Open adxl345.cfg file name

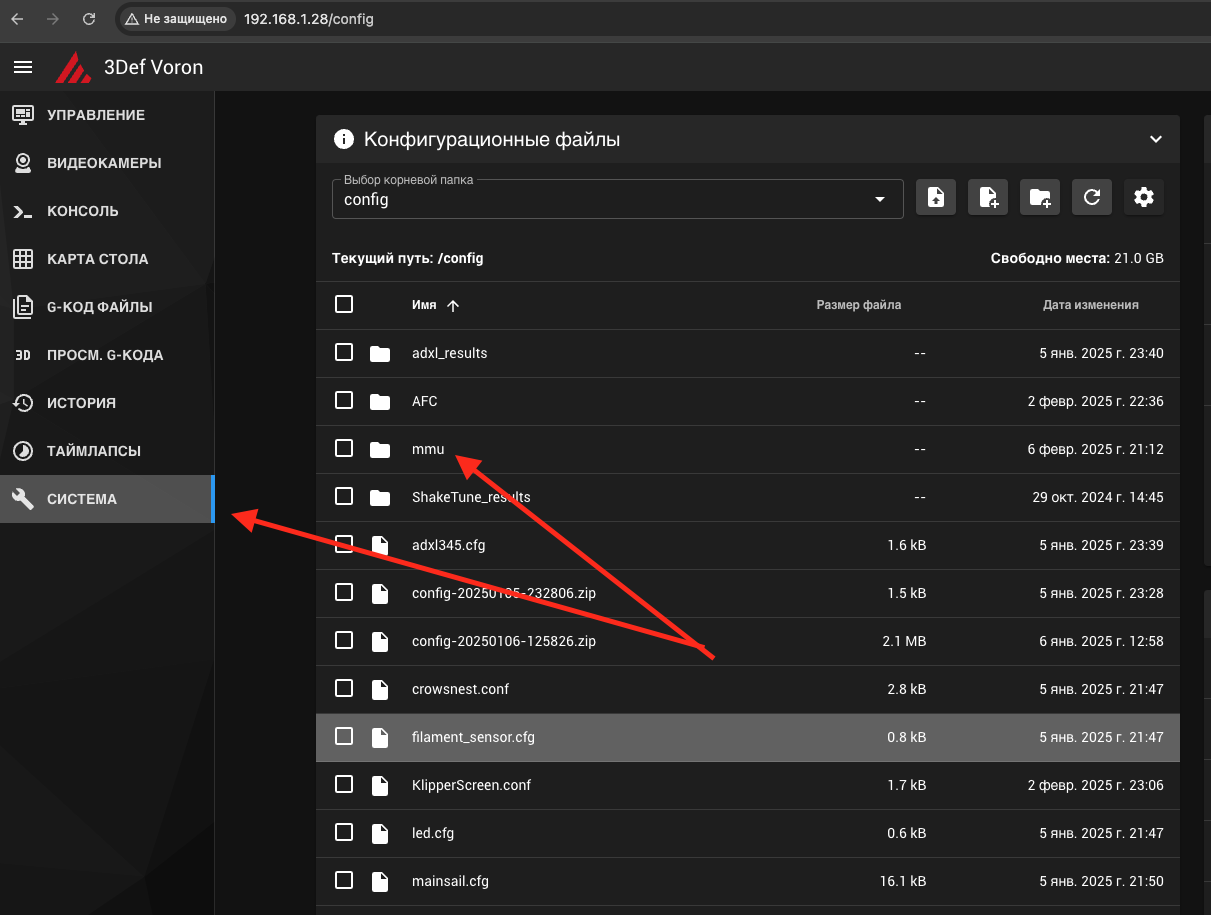(x=449, y=545)
